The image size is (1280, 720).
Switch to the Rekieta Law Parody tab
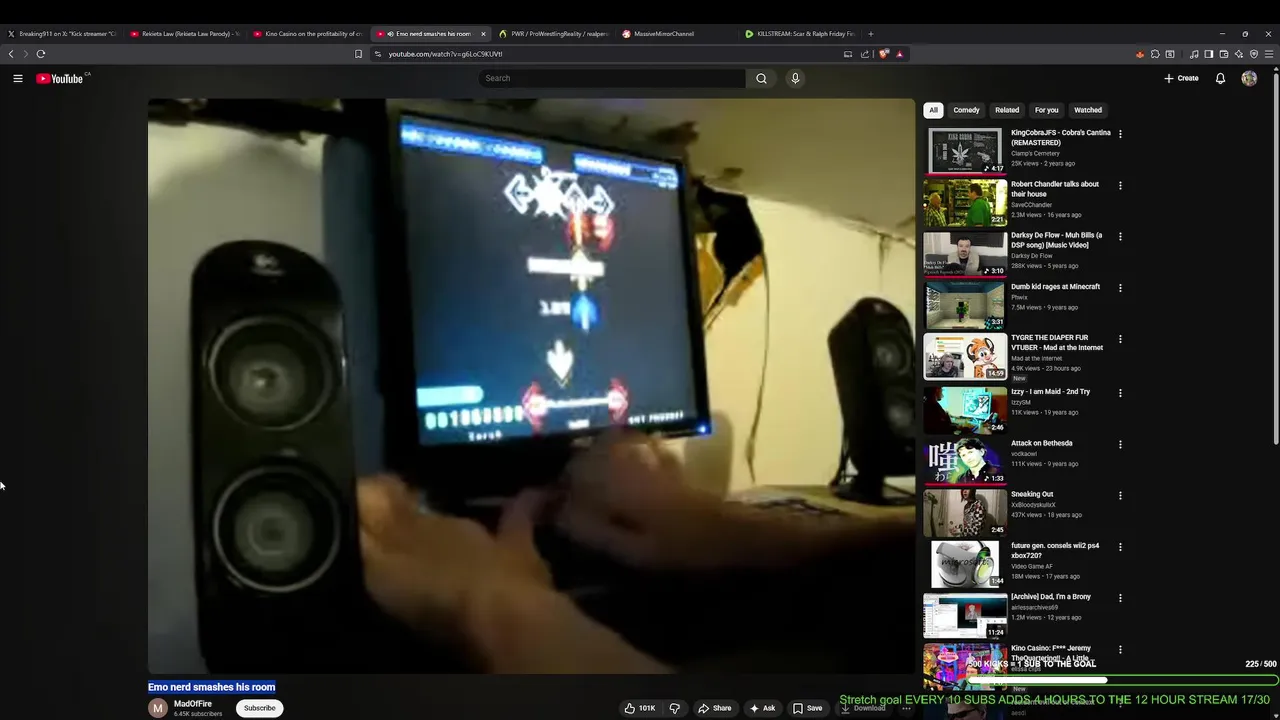point(185,34)
